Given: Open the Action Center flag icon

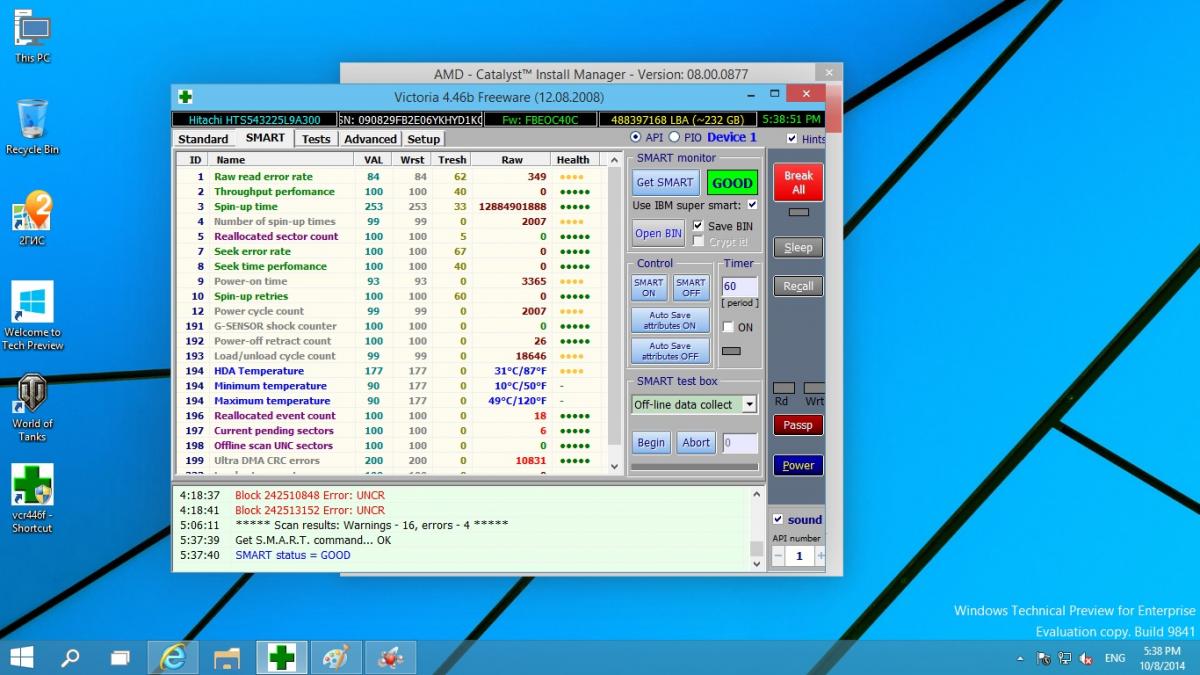Looking at the screenshot, I should 1043,658.
